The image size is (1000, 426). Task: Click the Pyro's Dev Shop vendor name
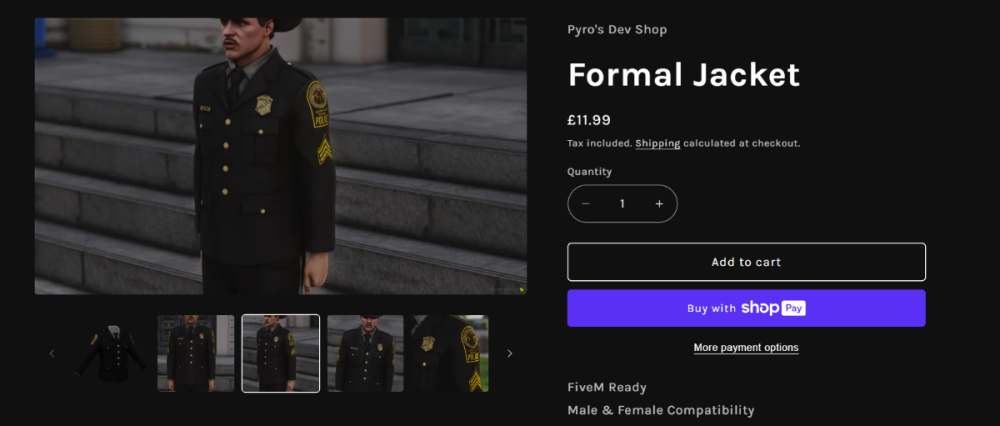click(x=617, y=29)
